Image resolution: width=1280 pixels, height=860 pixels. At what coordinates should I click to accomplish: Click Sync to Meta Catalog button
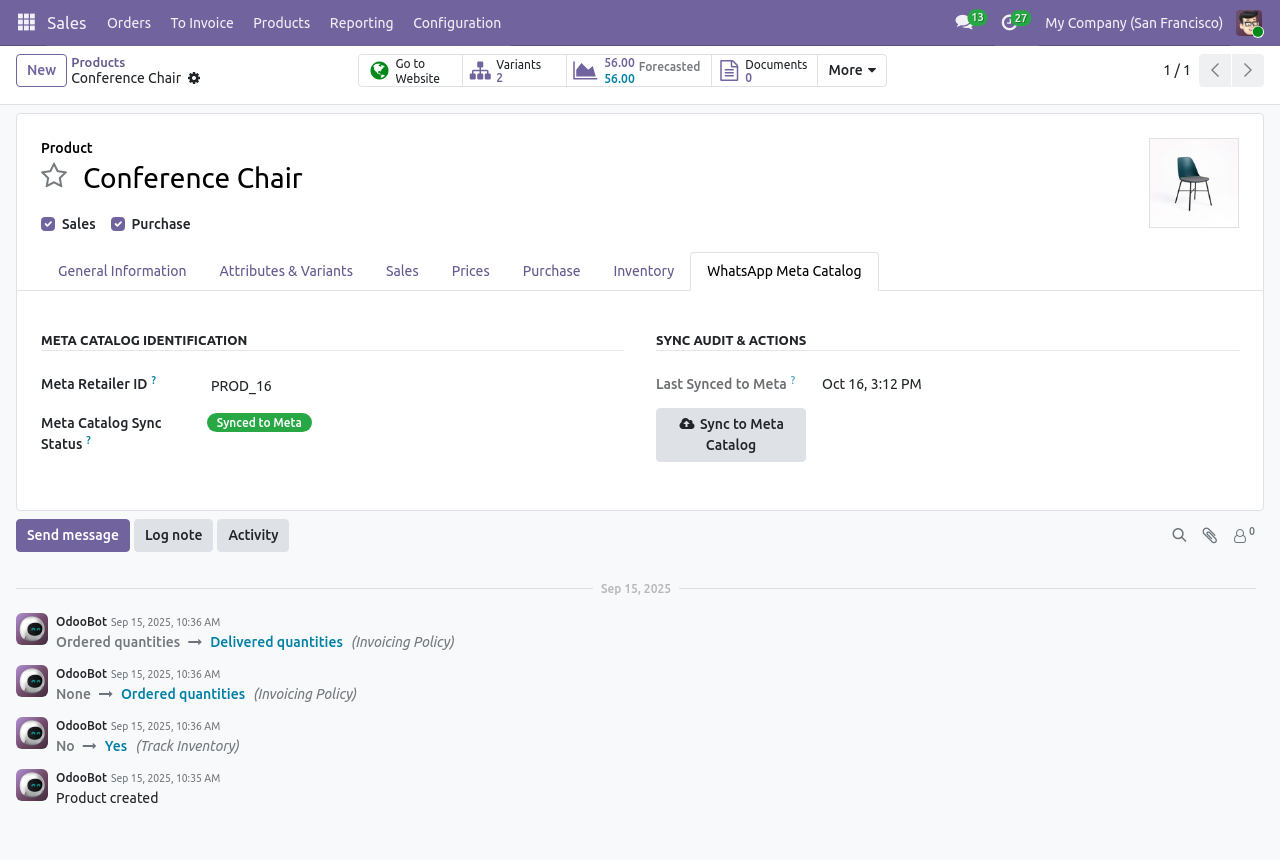pyautogui.click(x=731, y=435)
